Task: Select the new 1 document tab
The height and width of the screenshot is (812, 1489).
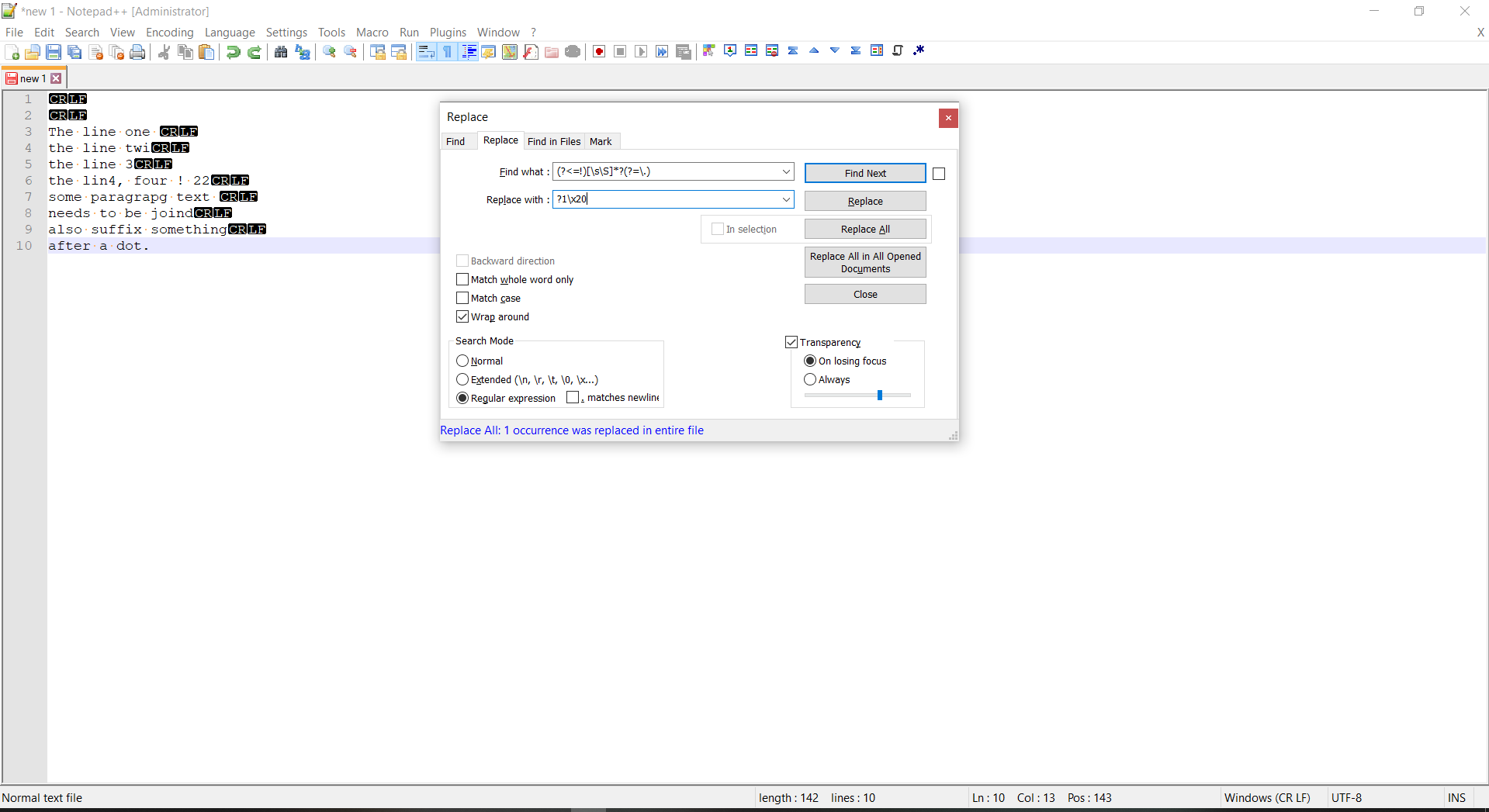Action: pyautogui.click(x=32, y=78)
